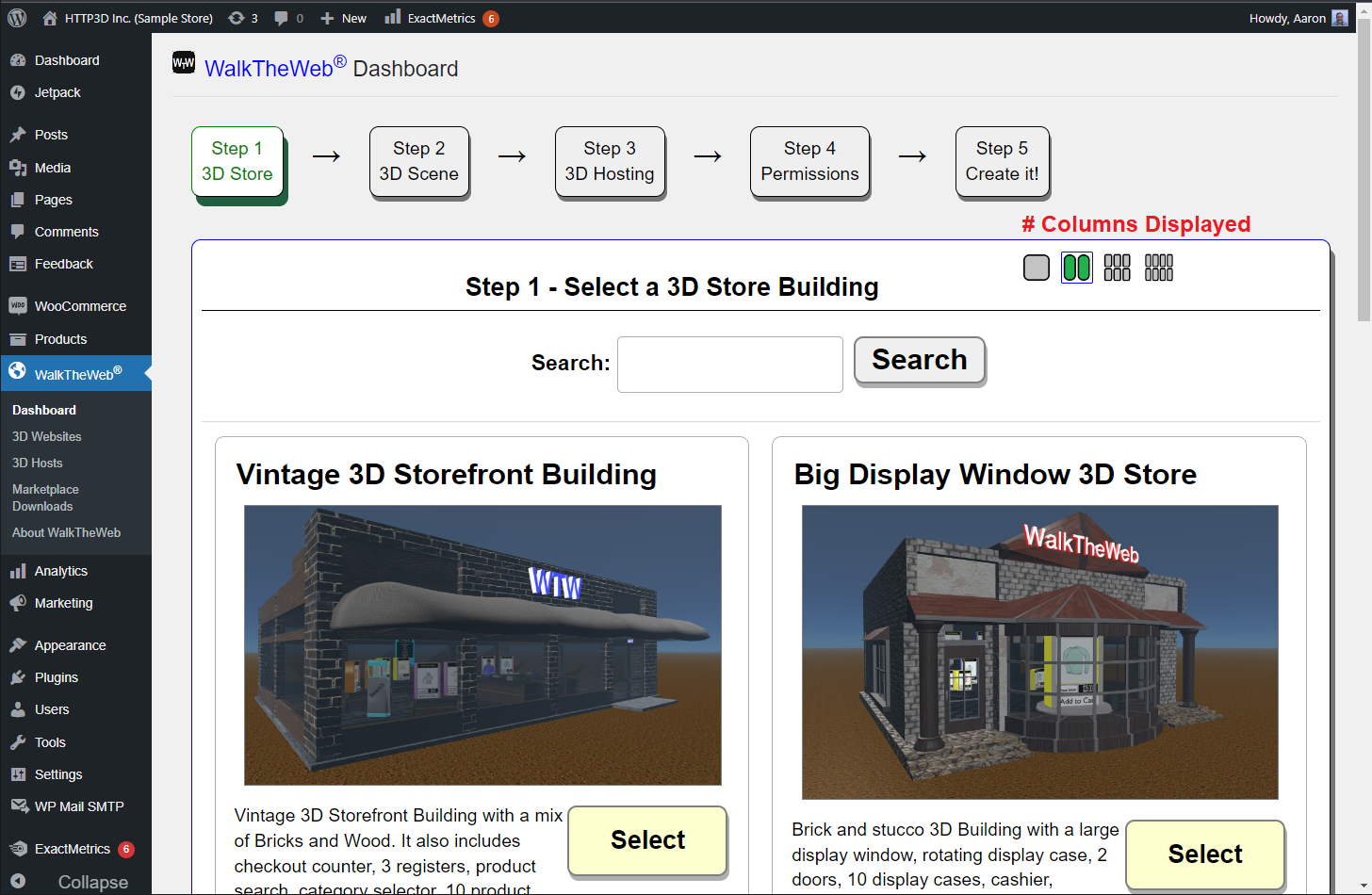The width and height of the screenshot is (1372, 895).
Task: Open the comments bubble icon in admin bar
Action: pyautogui.click(x=281, y=18)
